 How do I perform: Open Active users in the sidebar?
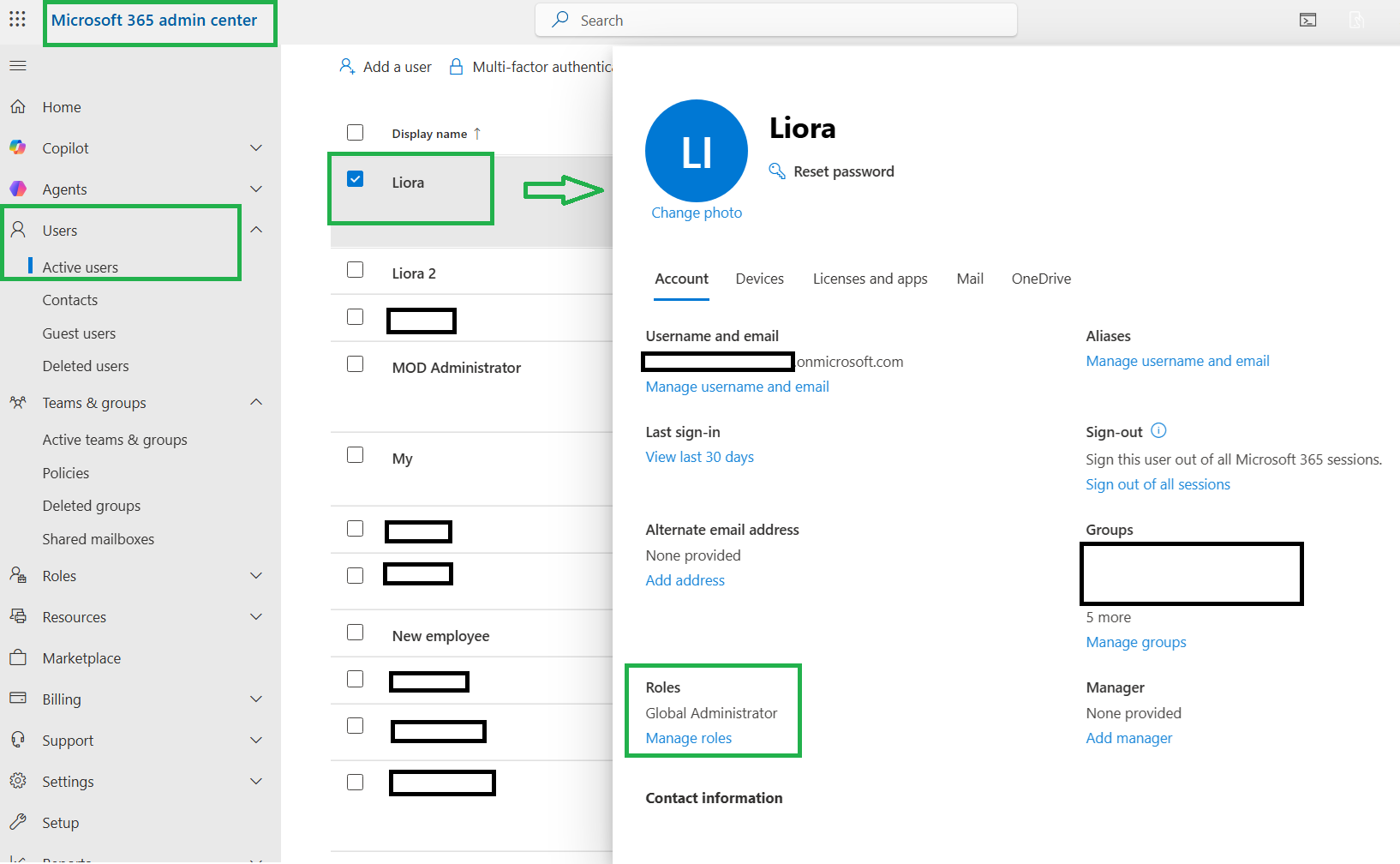(81, 267)
